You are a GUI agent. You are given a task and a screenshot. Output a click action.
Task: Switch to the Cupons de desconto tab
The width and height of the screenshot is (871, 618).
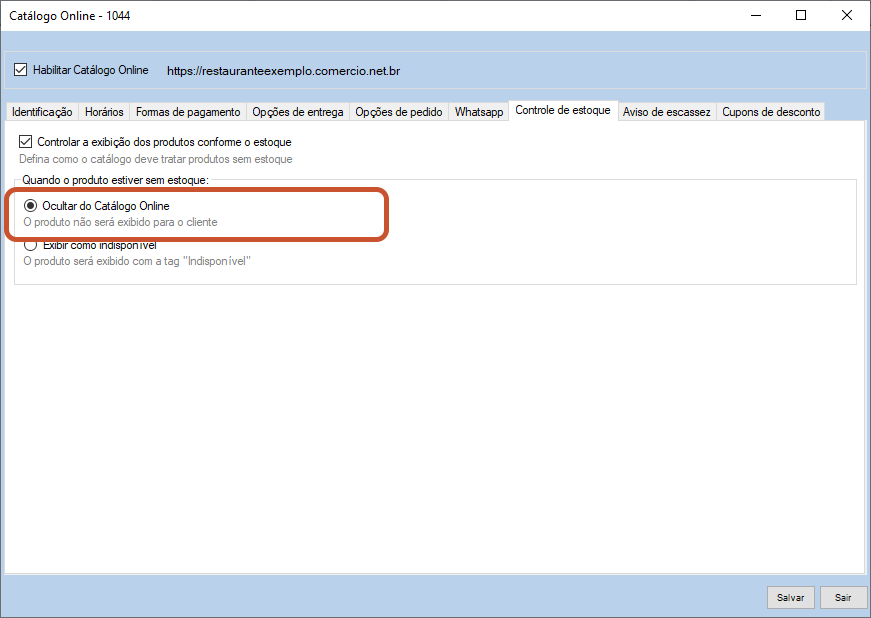pos(771,112)
